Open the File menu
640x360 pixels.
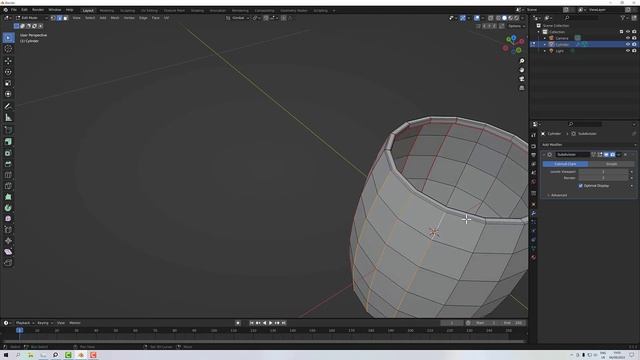[14, 10]
